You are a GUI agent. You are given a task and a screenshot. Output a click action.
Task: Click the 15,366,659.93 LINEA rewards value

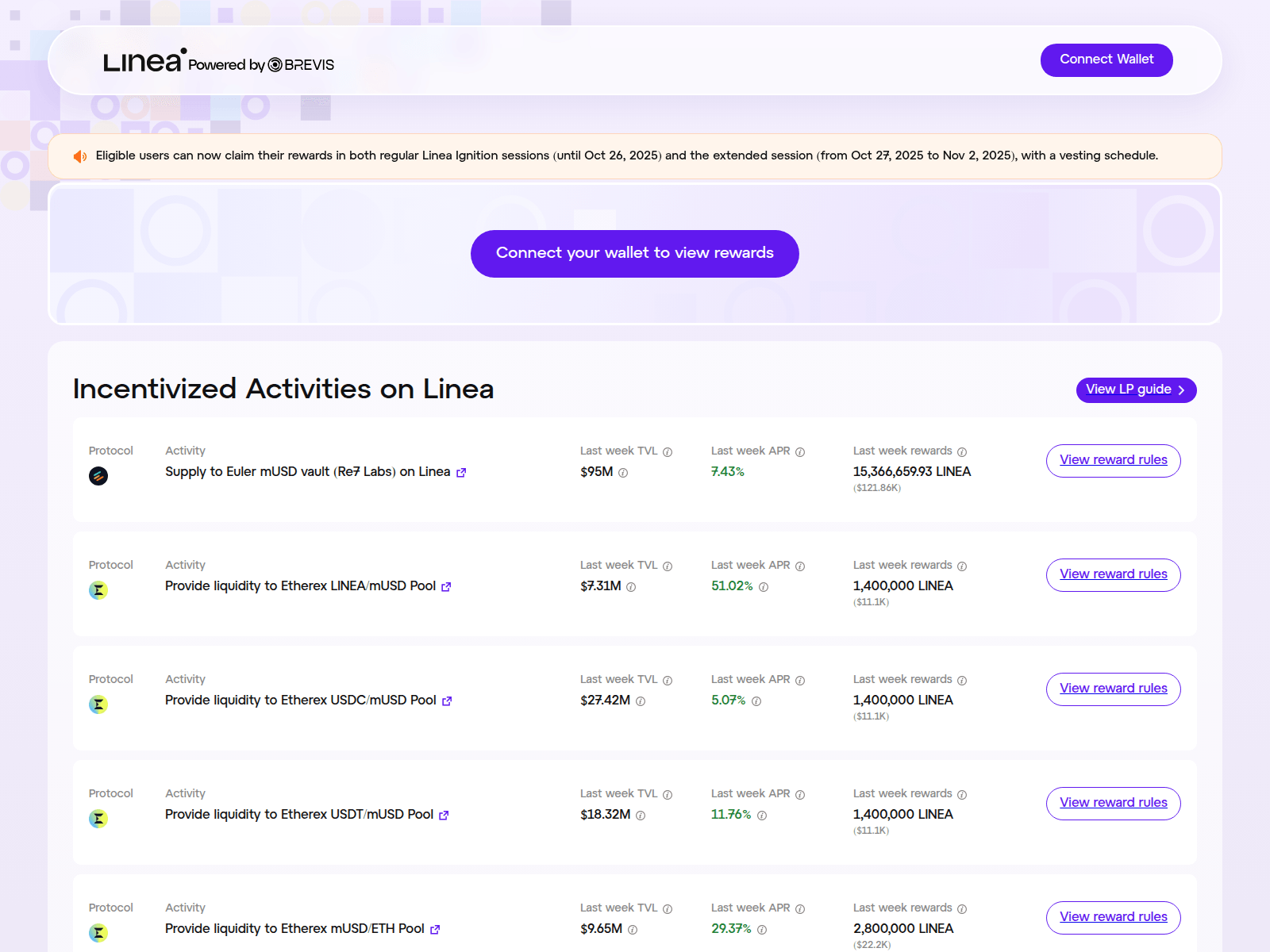[912, 472]
